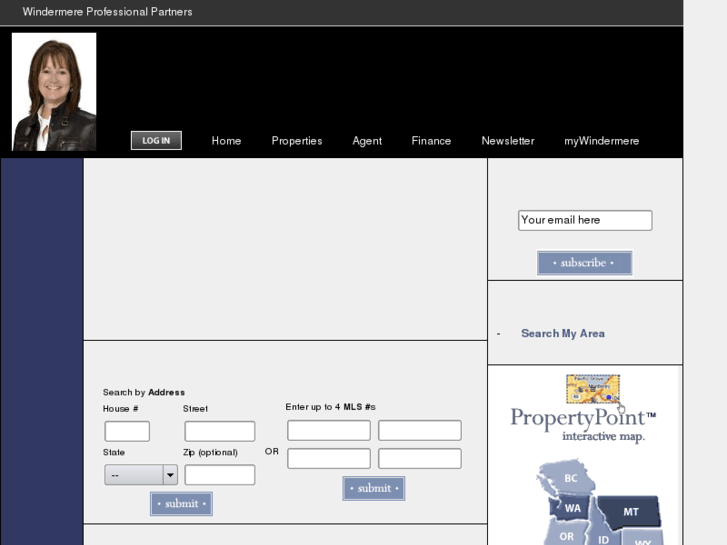Screen dimensions: 727x545
Task: Select BC on the region map
Action: click(571, 478)
